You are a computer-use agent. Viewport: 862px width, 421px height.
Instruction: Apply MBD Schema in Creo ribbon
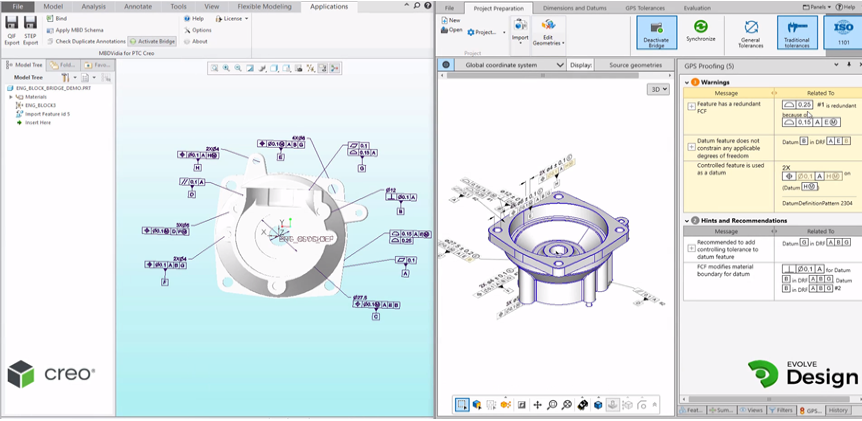coord(75,30)
